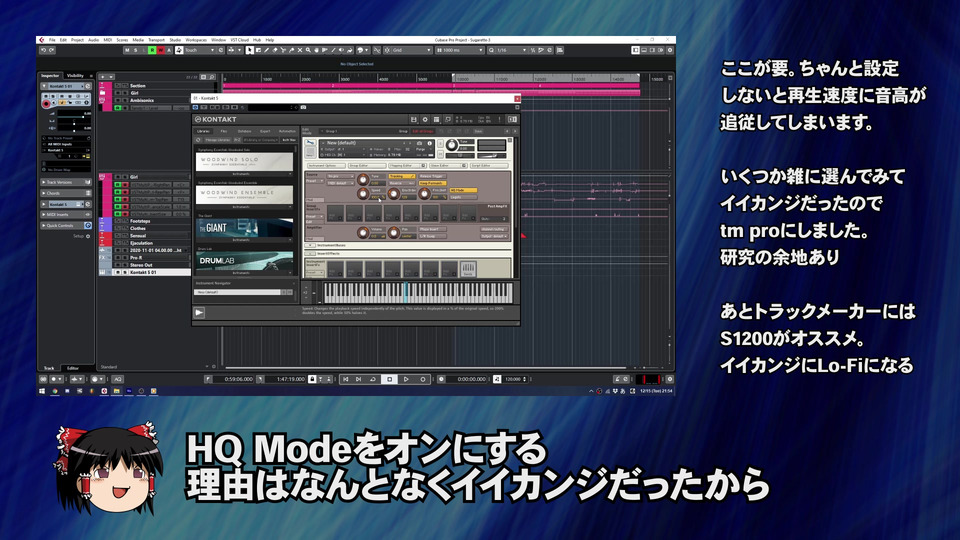Select the Object Selection arrow tool
960x540 pixels.
[x=250, y=50]
